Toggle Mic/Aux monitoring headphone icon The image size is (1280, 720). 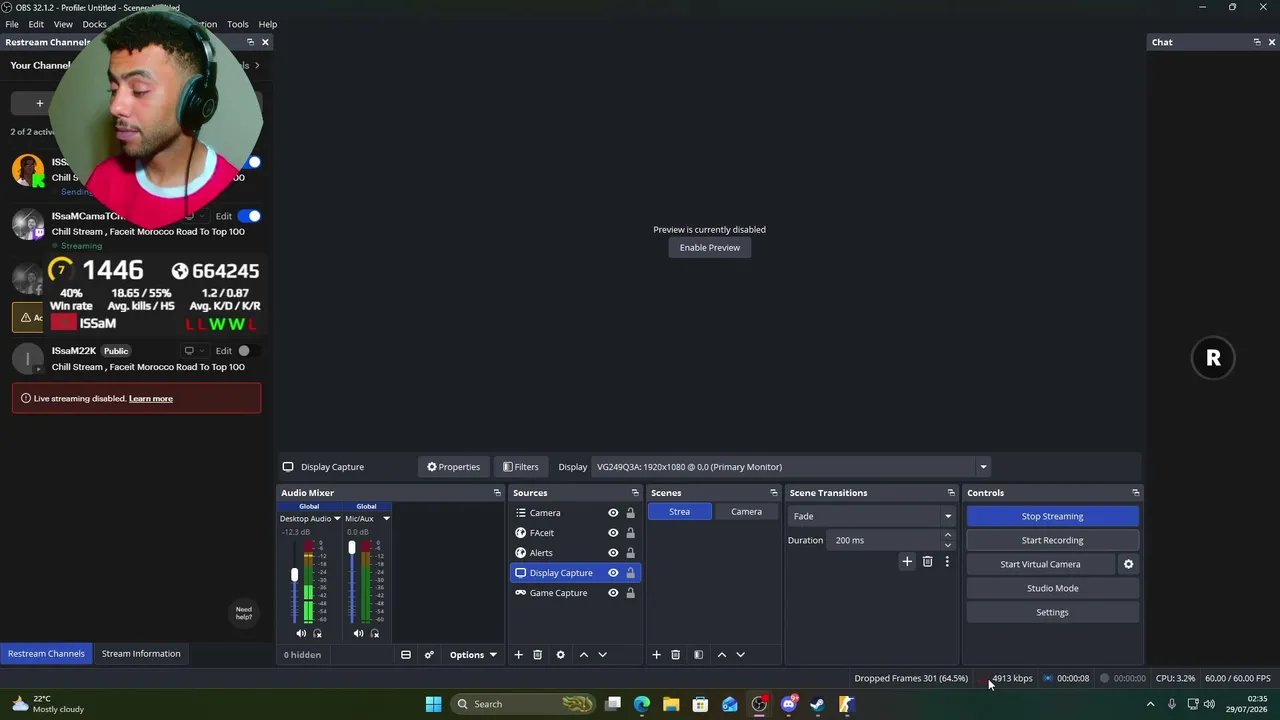[375, 633]
